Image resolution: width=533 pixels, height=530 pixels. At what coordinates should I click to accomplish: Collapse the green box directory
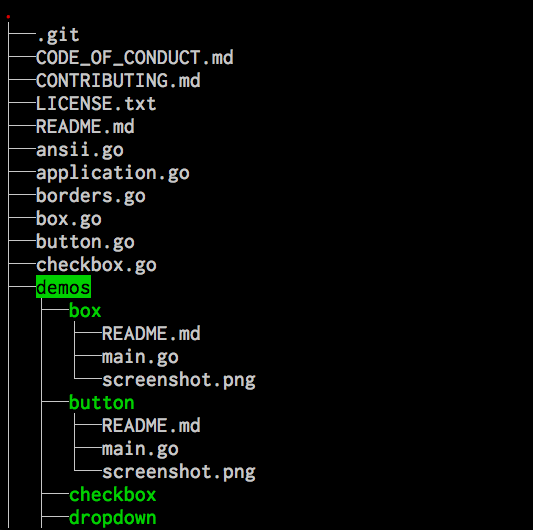(x=85, y=311)
